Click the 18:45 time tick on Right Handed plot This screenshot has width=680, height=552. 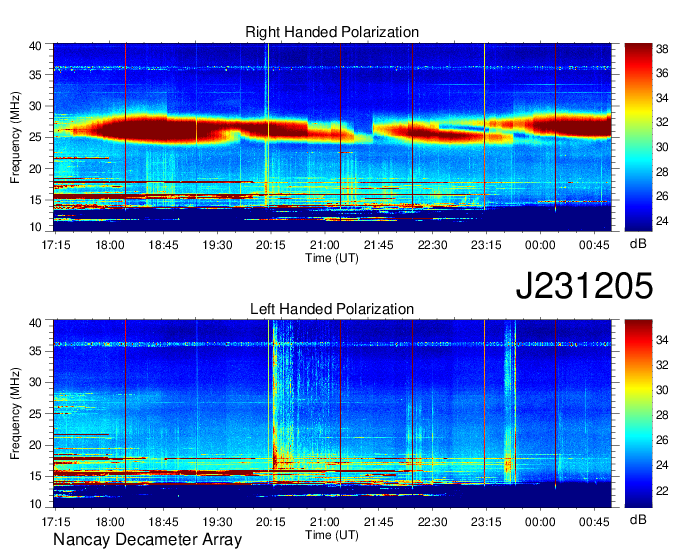[x=163, y=245]
